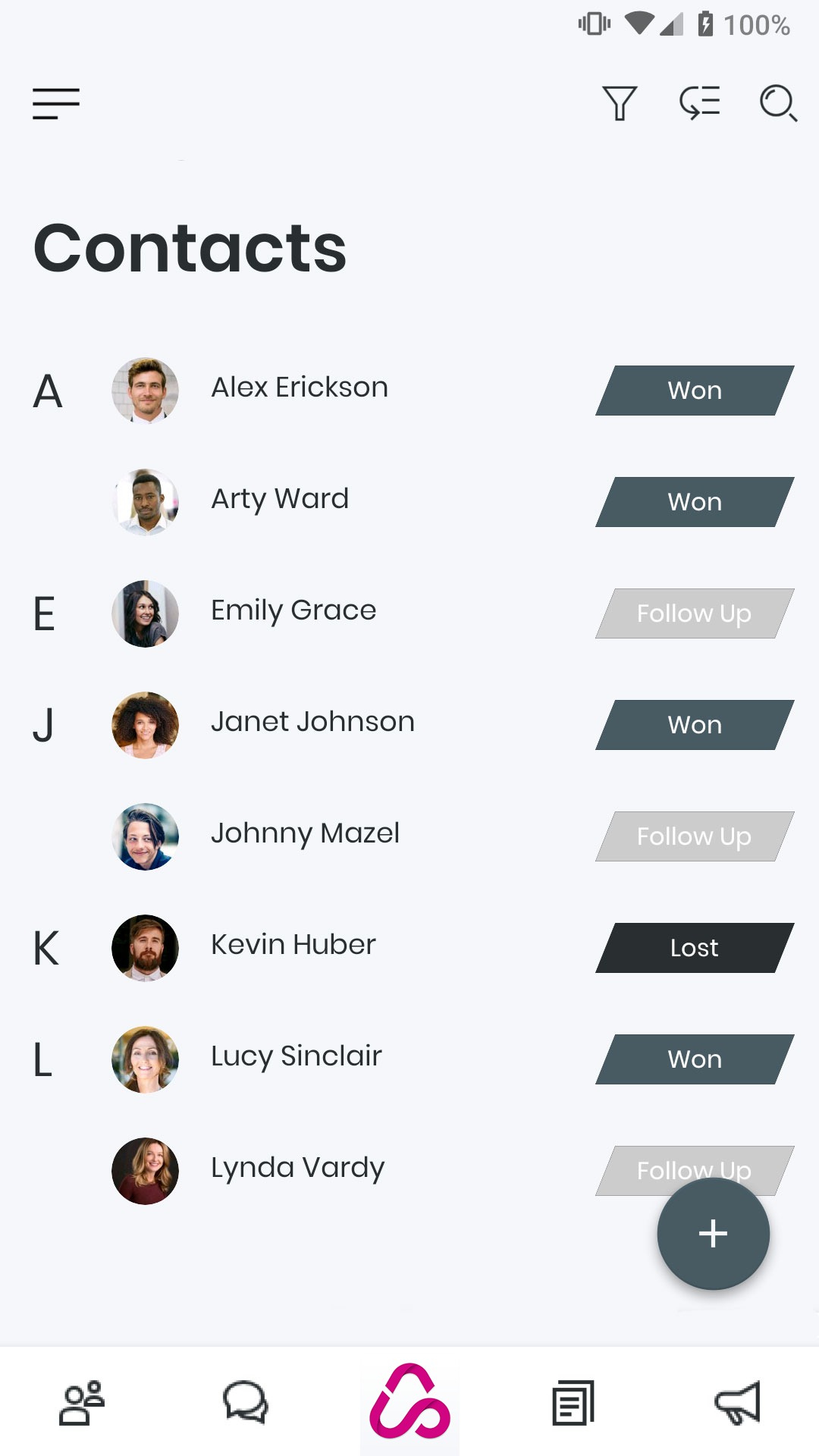Tap Janet Johnson's Won tag
The width and height of the screenshot is (819, 1456).
[695, 725]
